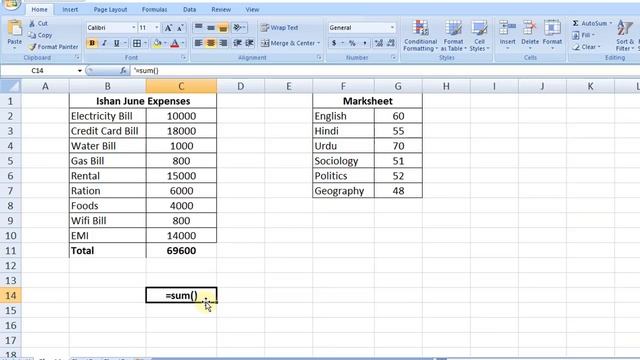Switch to the Formulas tab
640x360 pixels.
click(x=155, y=9)
